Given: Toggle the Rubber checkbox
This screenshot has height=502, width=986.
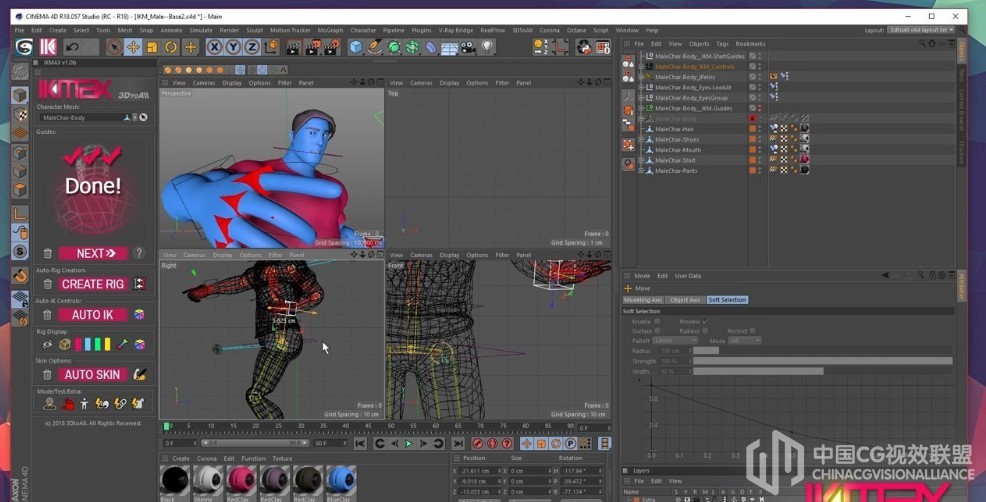Looking at the screenshot, I should coord(705,331).
